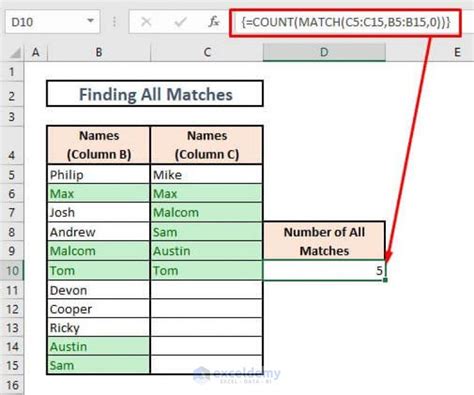The height and width of the screenshot is (395, 474).
Task: Select cell containing Philip
Action: click(x=99, y=174)
